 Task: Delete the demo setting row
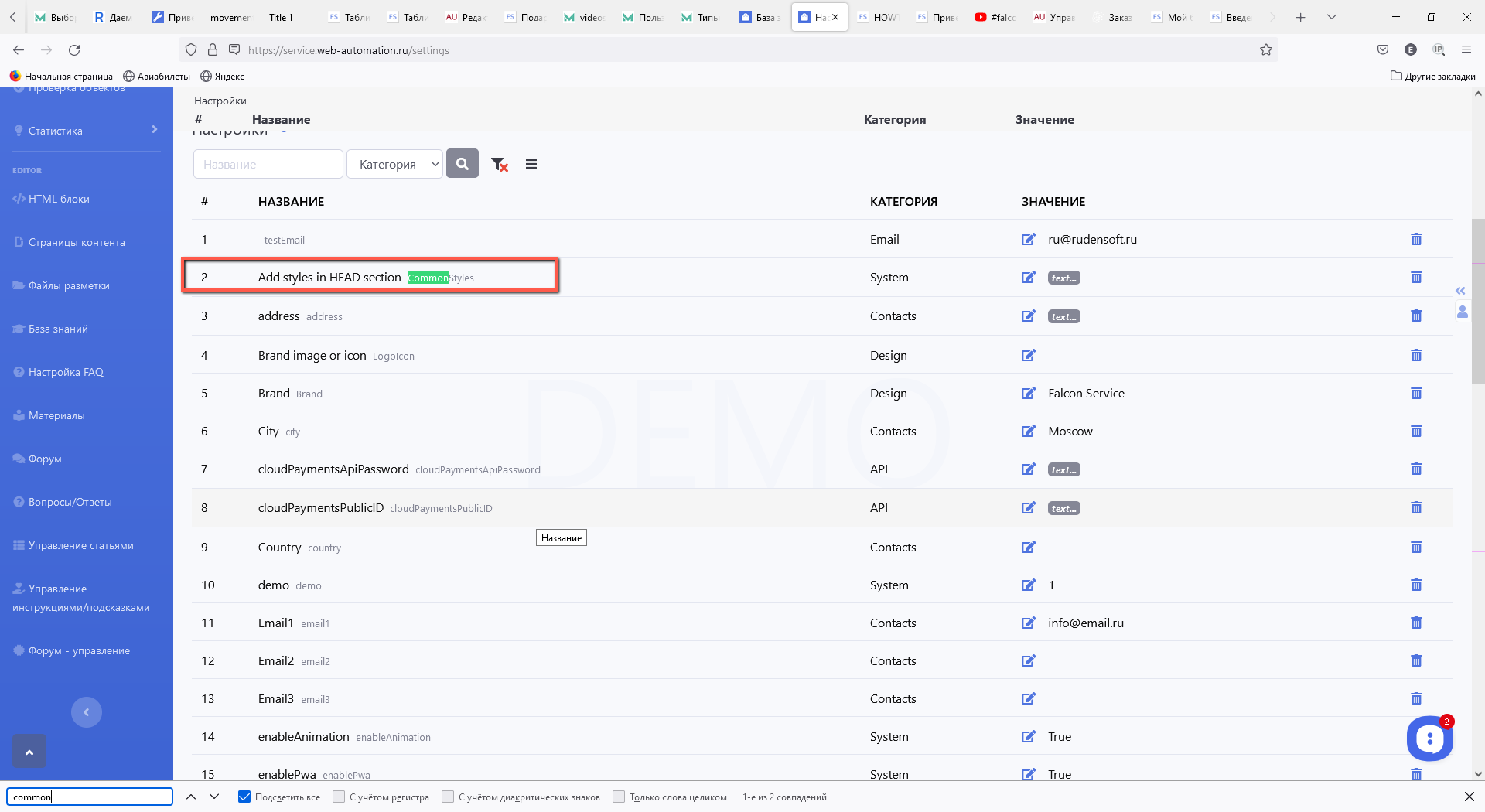click(1415, 585)
